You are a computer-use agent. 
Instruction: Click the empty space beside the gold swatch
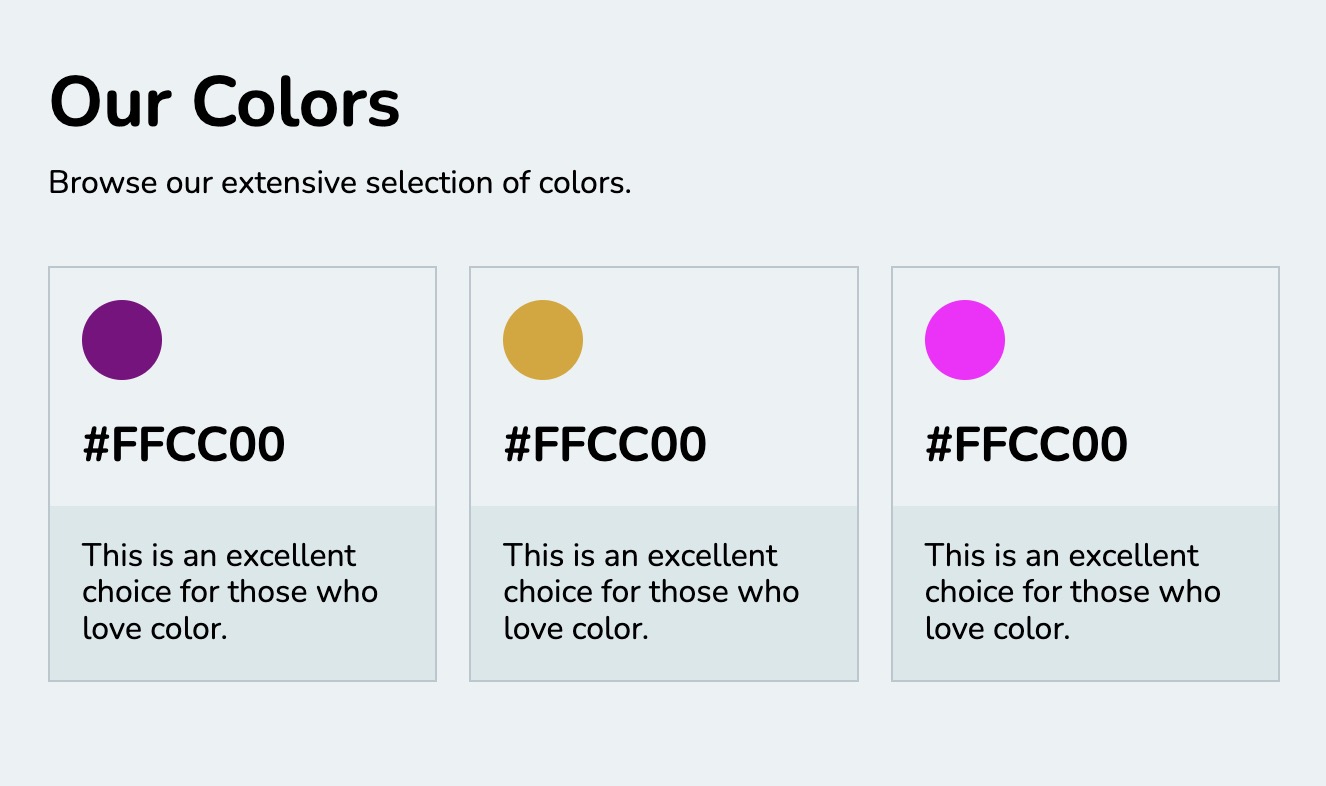pos(720,339)
